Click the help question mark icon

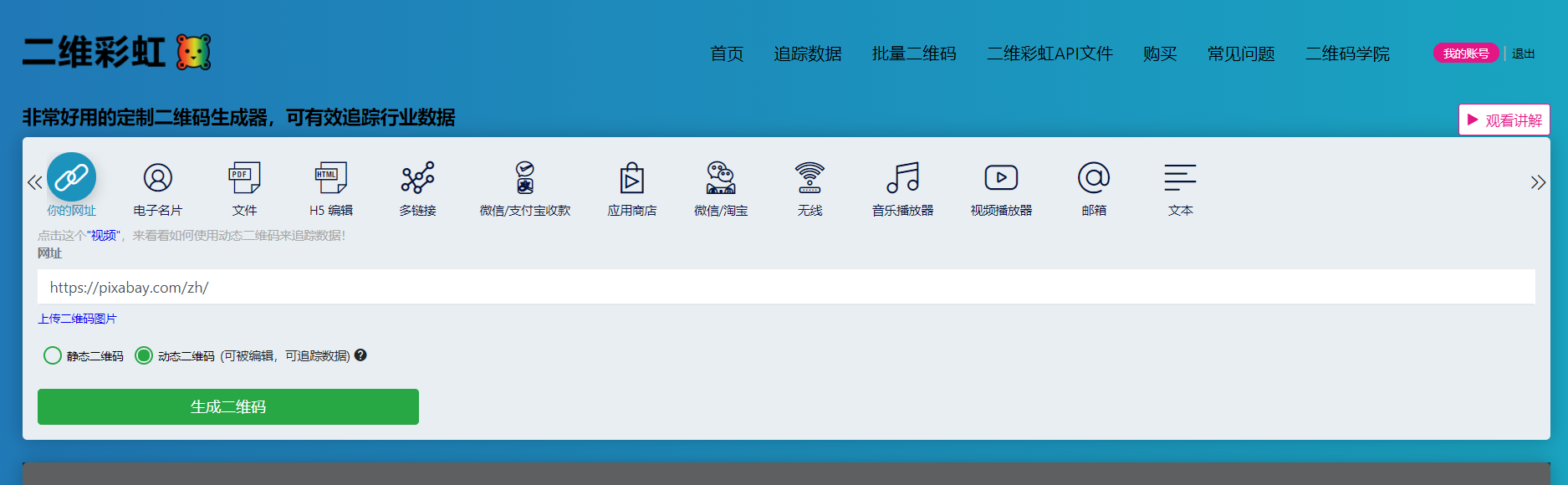click(x=360, y=355)
